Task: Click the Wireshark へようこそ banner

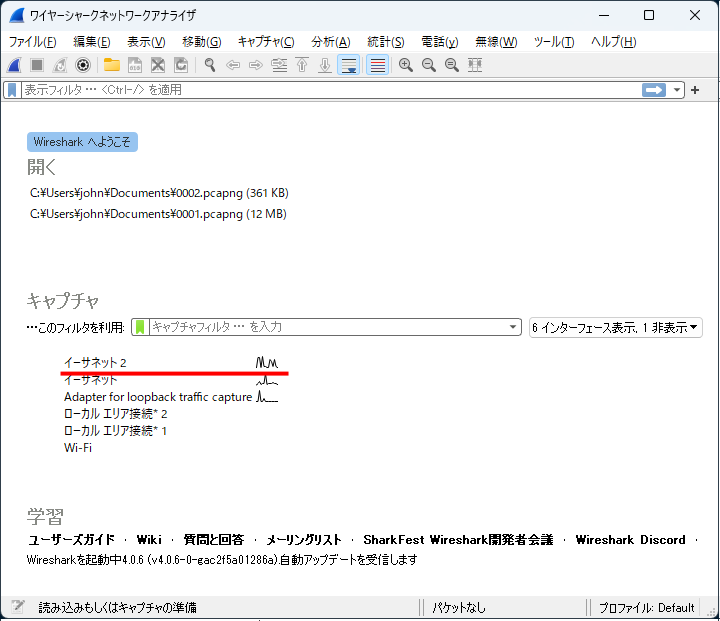Action: click(x=82, y=142)
